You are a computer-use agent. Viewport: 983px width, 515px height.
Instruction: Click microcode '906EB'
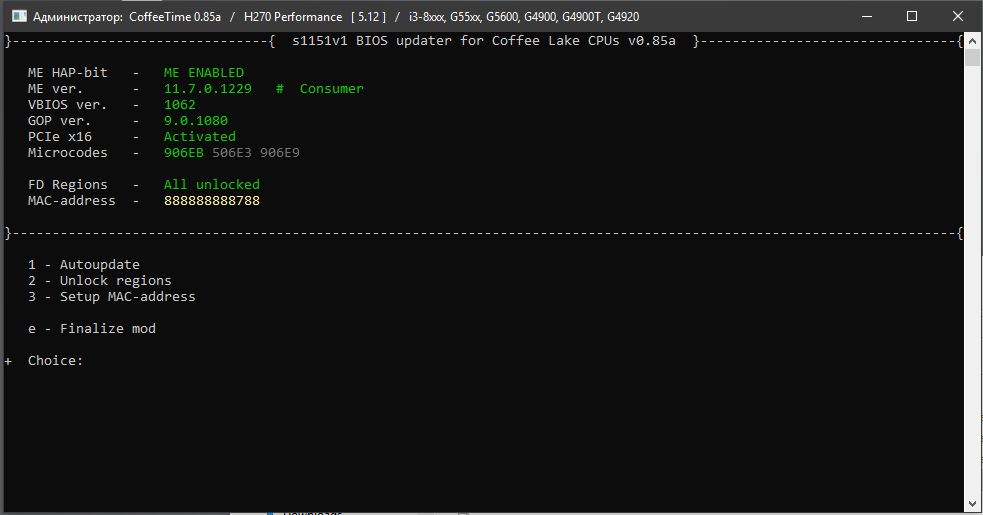184,152
